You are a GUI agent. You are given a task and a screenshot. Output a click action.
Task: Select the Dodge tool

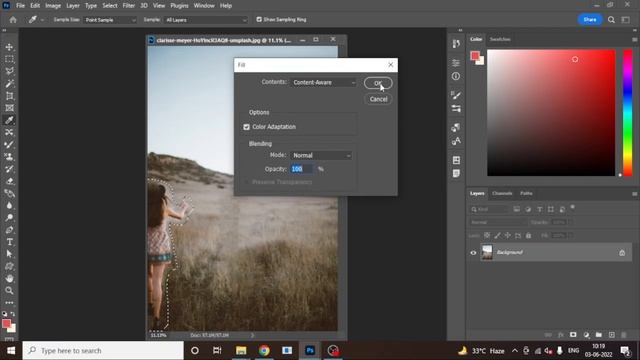coord(9,218)
